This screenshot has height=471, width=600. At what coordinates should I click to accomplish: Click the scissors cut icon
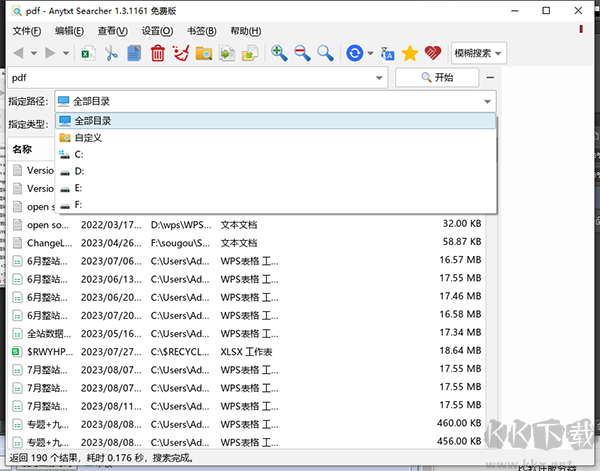111,53
